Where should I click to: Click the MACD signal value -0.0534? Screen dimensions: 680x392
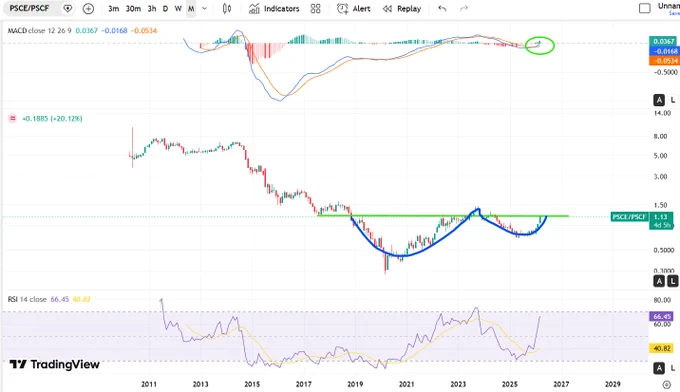tap(144, 30)
